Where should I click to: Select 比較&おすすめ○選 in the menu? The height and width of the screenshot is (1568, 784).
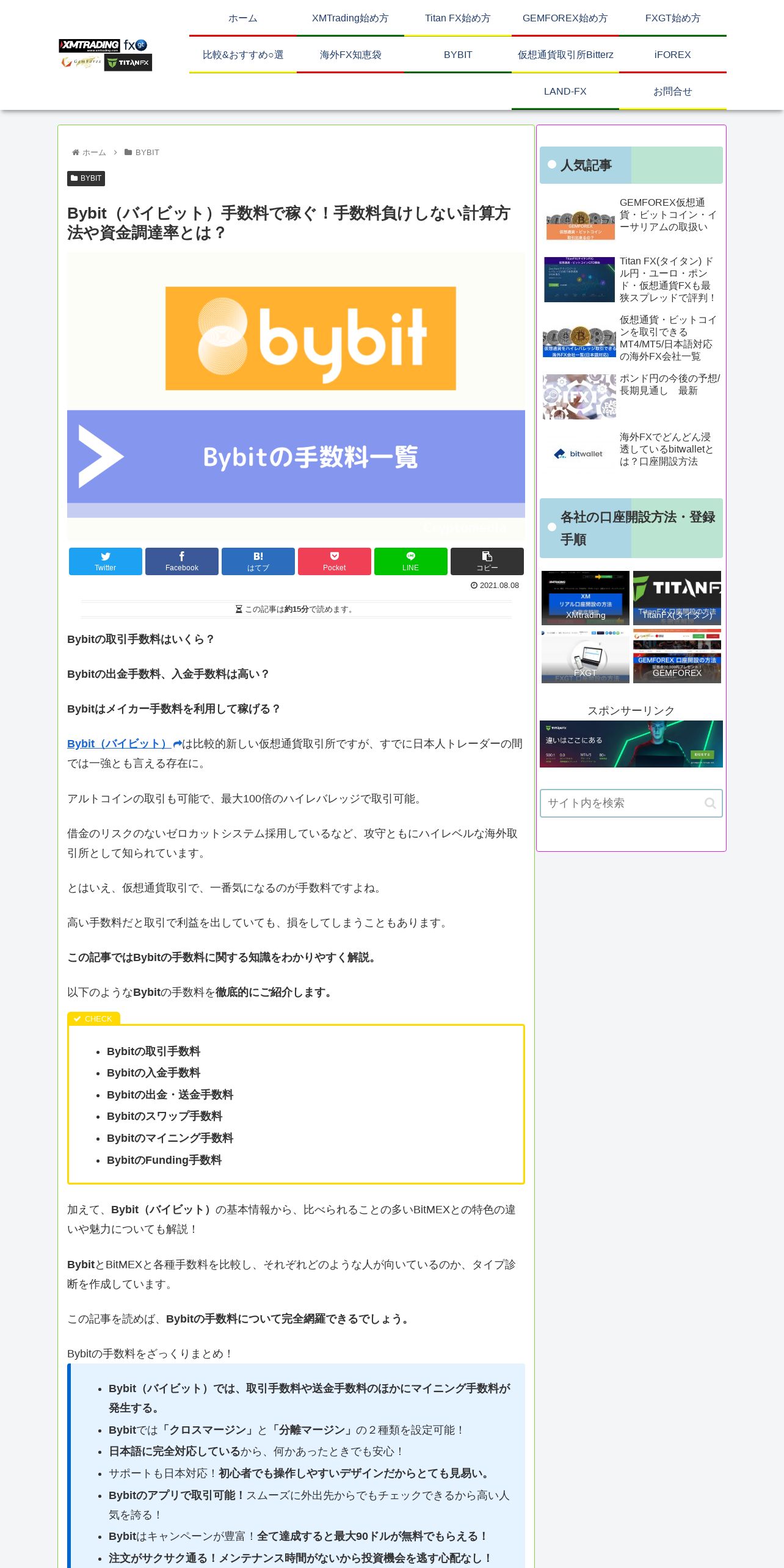(243, 55)
